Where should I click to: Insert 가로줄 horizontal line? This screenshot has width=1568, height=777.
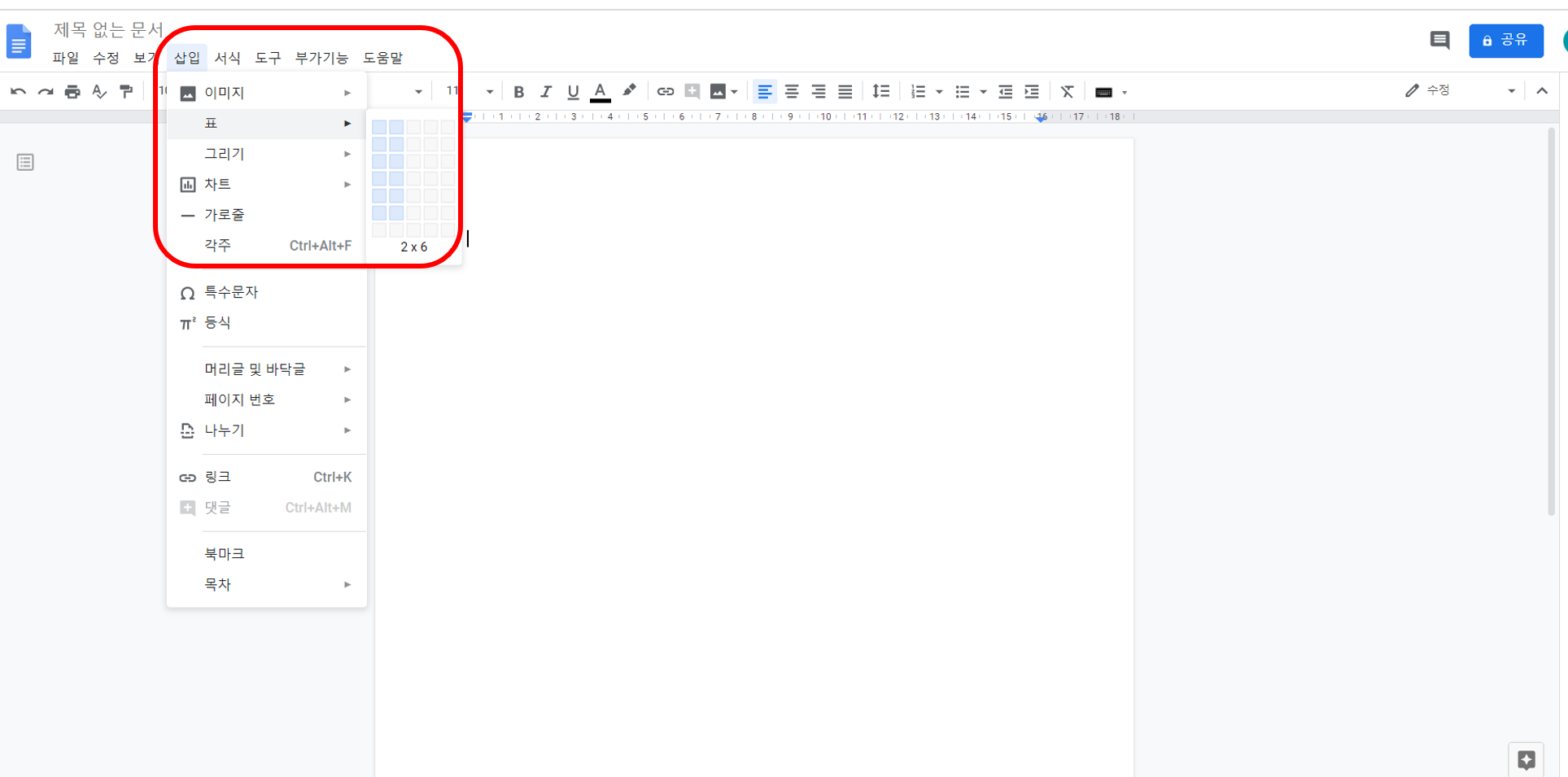(267, 215)
